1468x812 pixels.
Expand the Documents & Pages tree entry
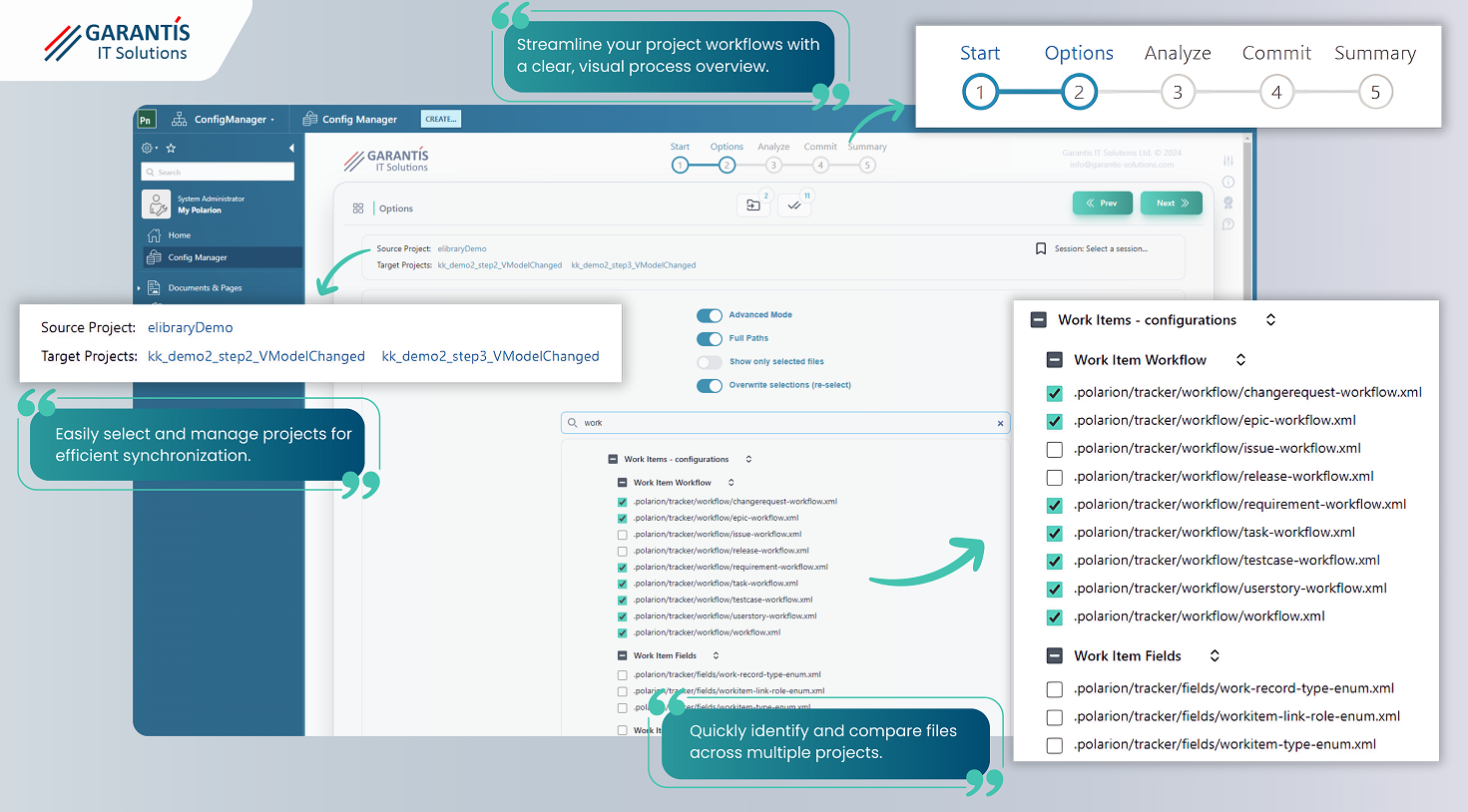pyautogui.click(x=140, y=286)
